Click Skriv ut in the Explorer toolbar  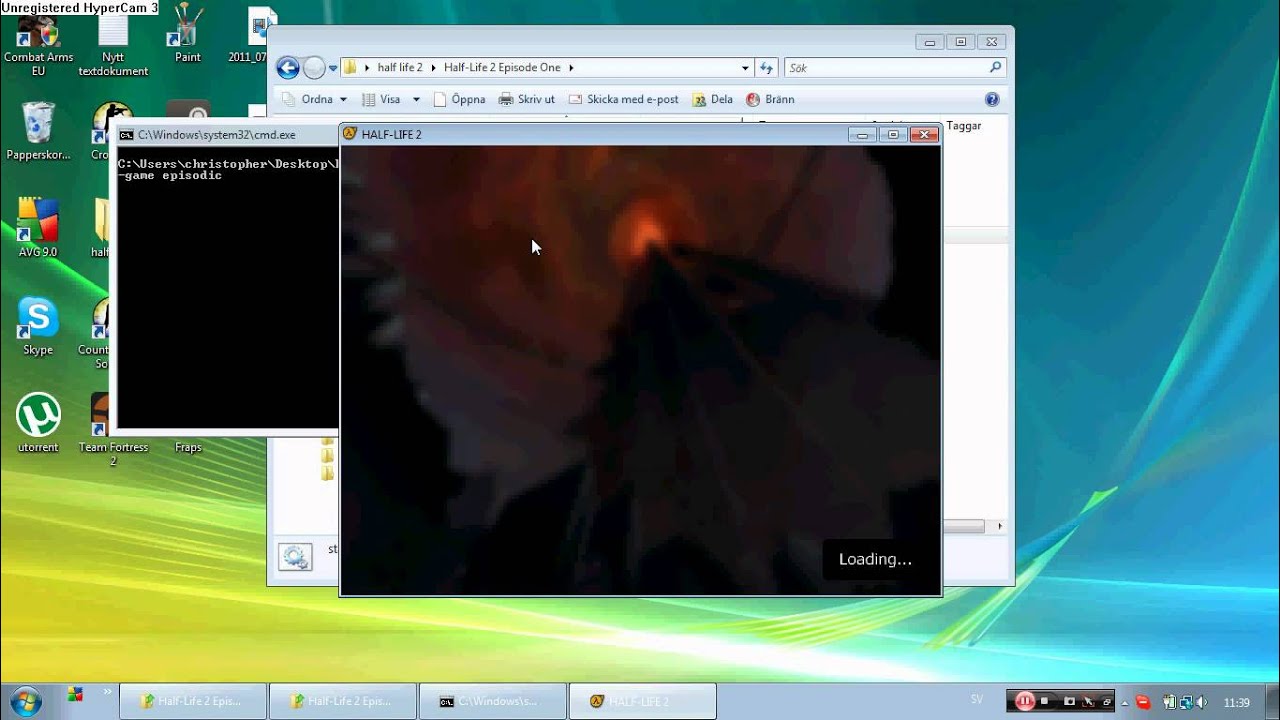coord(526,99)
